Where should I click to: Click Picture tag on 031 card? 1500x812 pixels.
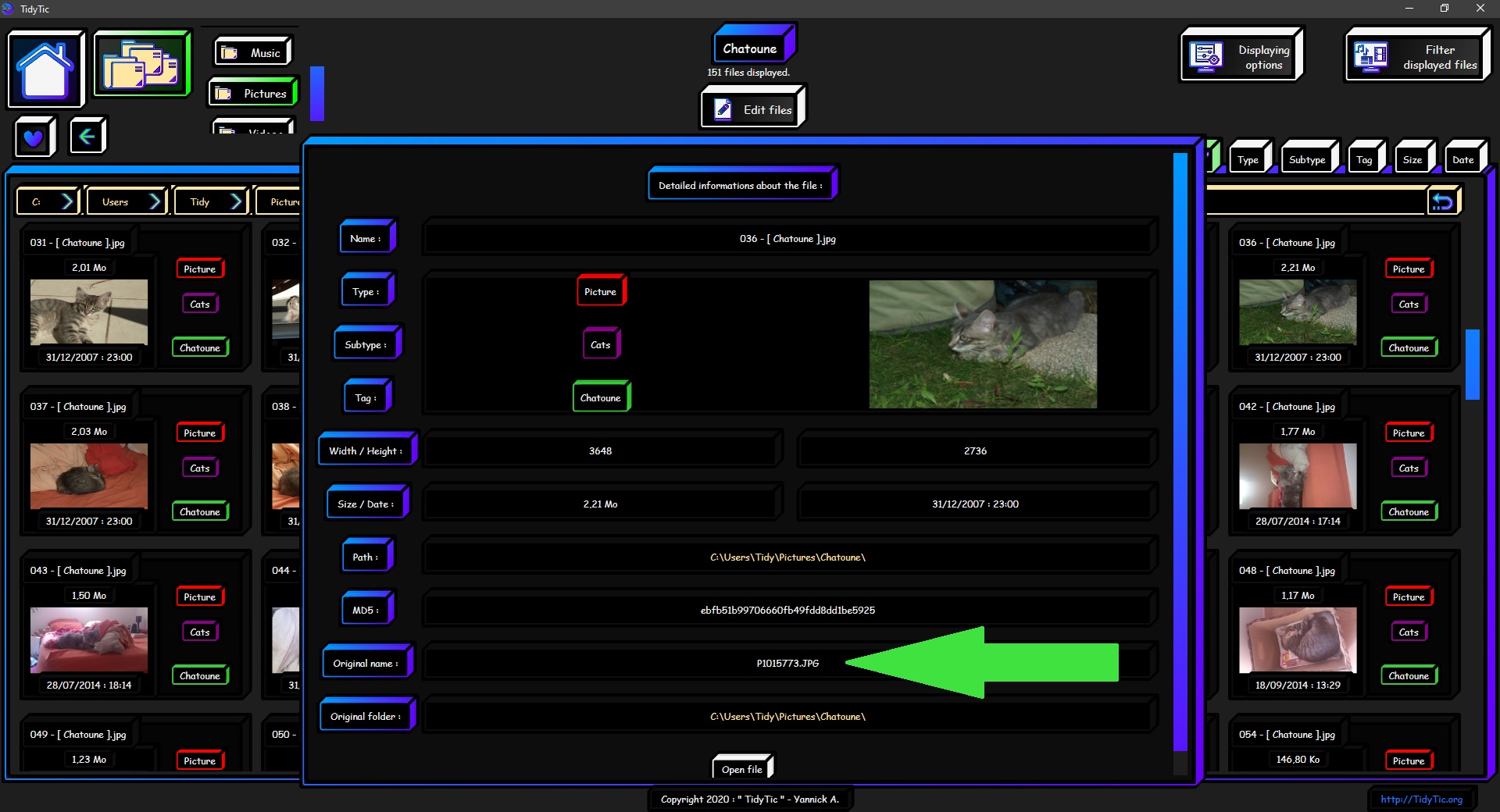200,269
